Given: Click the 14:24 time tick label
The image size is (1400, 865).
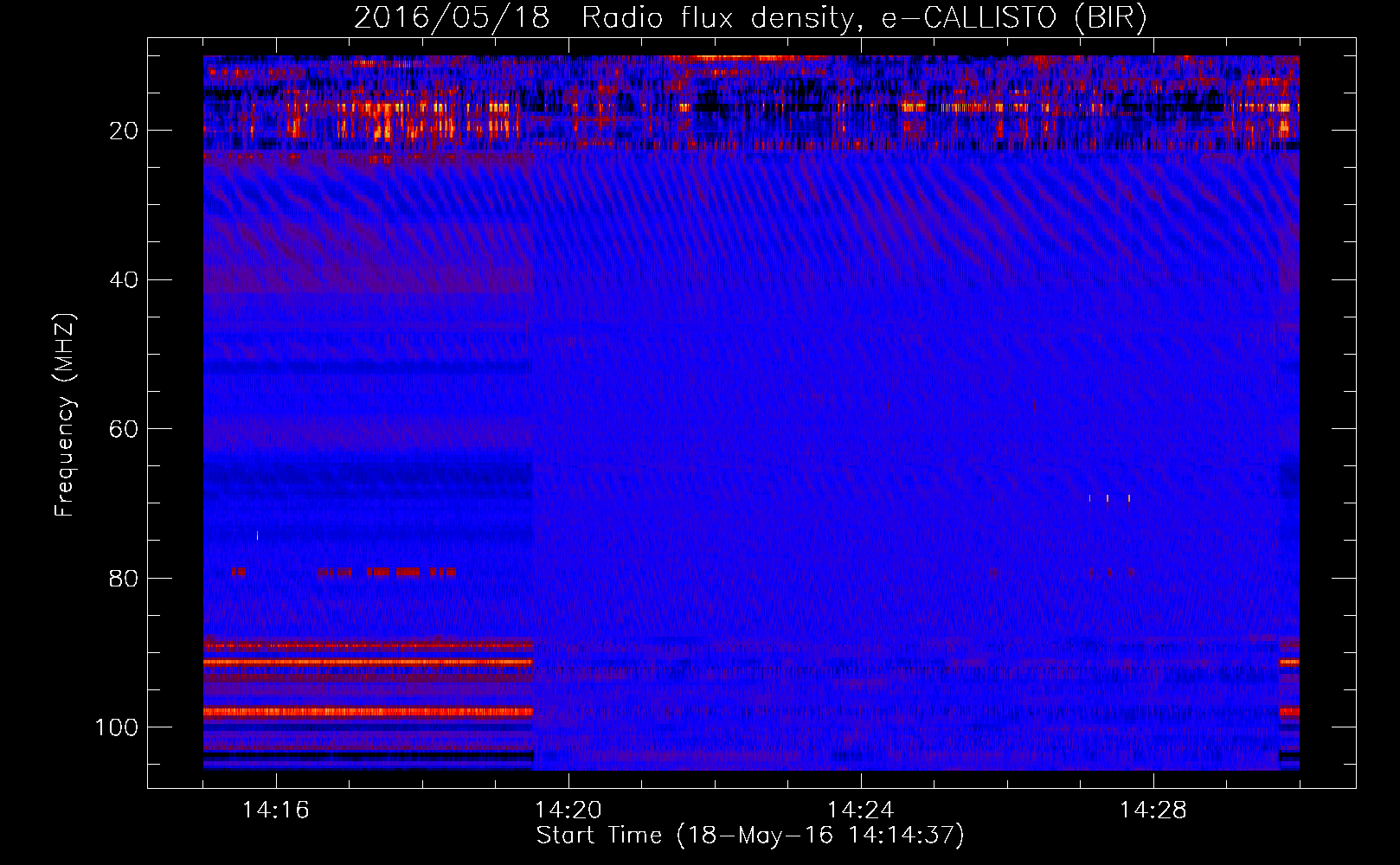Looking at the screenshot, I should [x=861, y=811].
